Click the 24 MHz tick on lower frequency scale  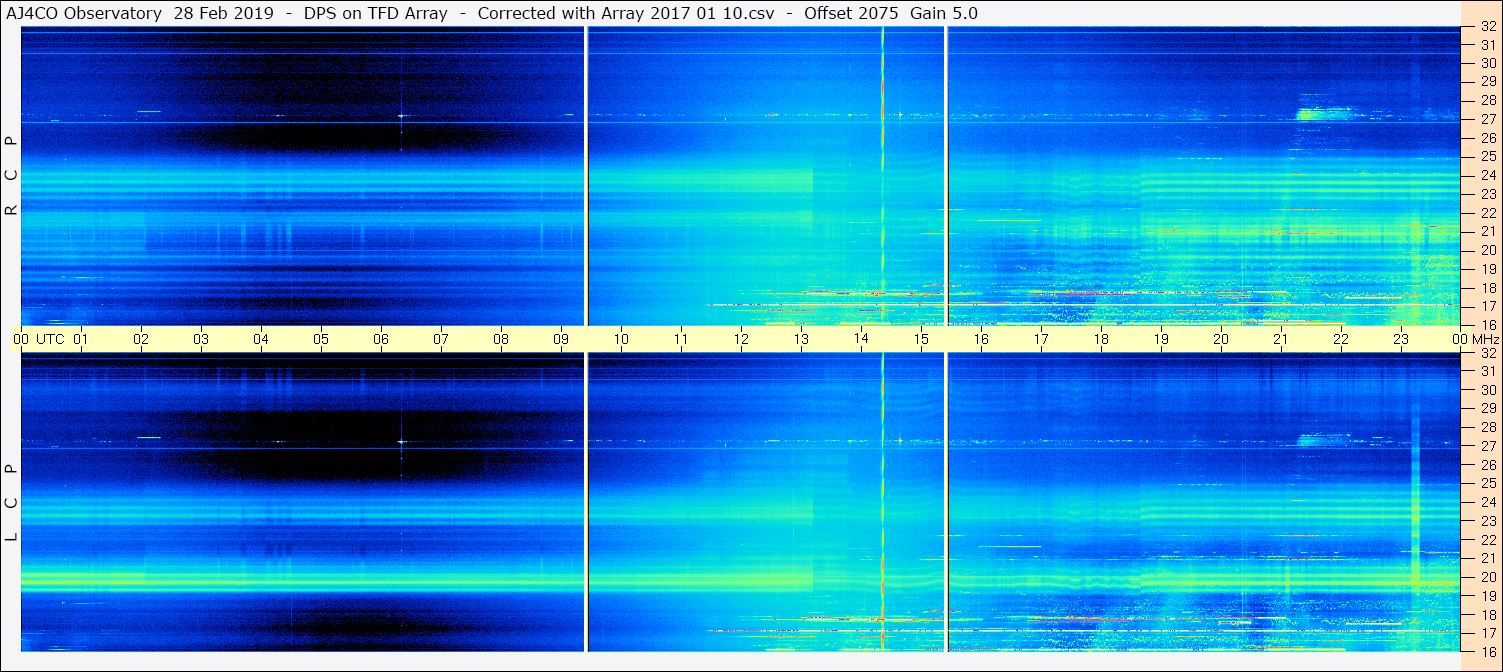(1486, 502)
